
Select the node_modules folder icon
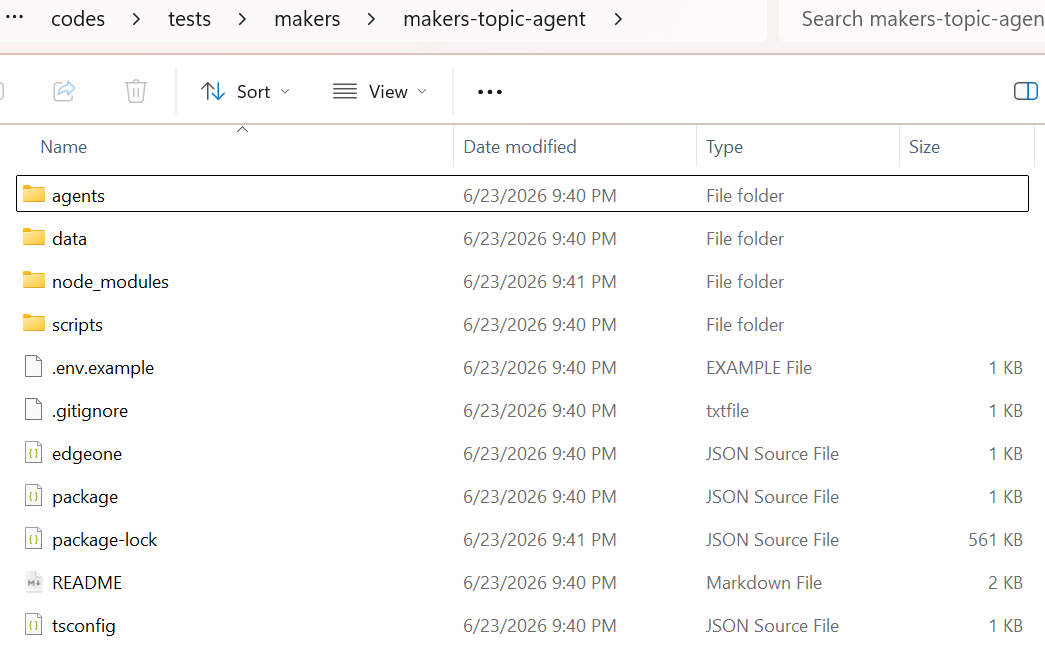tap(33, 280)
